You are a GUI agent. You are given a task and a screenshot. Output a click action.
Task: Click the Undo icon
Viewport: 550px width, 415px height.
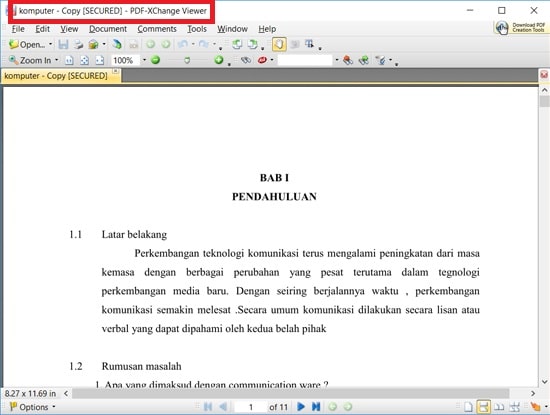[183, 44]
